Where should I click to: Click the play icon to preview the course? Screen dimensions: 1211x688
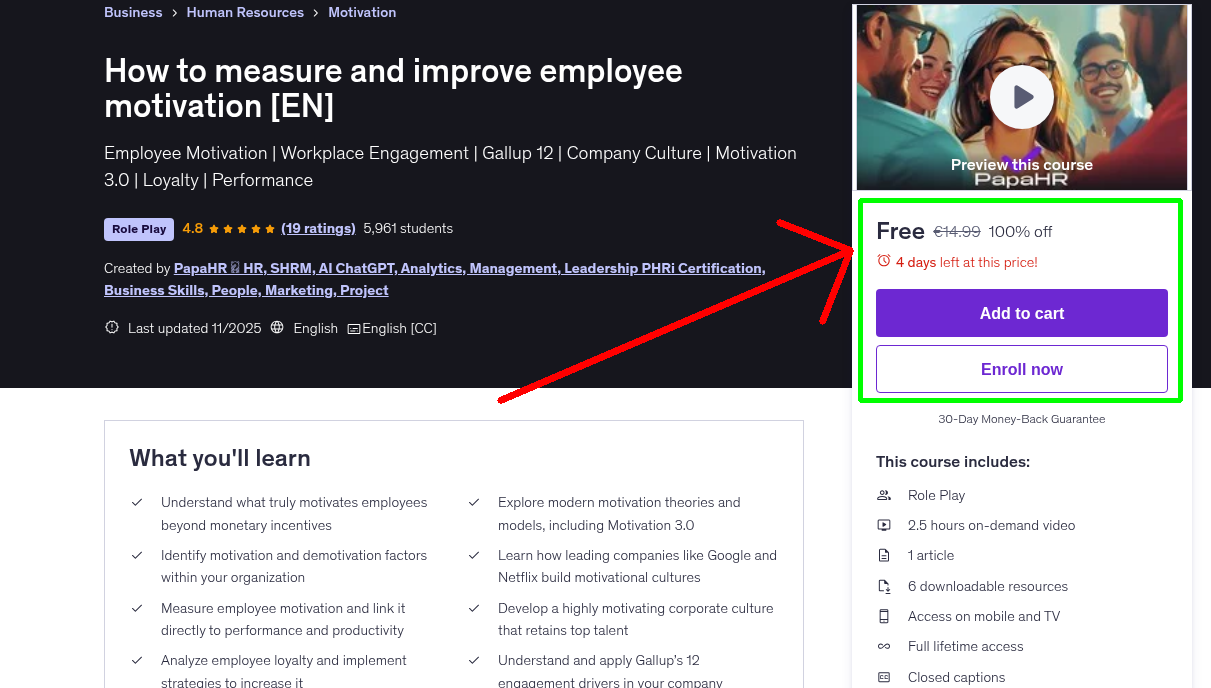[1021, 96]
